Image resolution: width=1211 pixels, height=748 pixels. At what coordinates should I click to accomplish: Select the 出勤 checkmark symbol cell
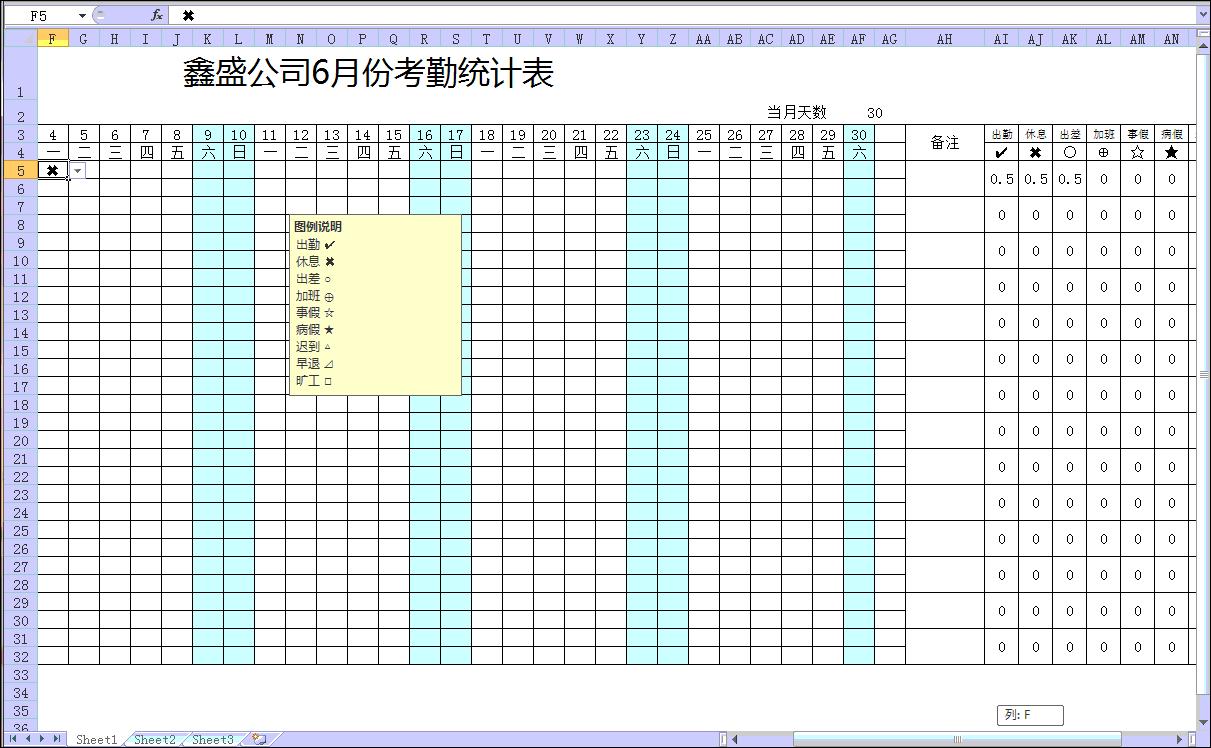(x=1001, y=152)
